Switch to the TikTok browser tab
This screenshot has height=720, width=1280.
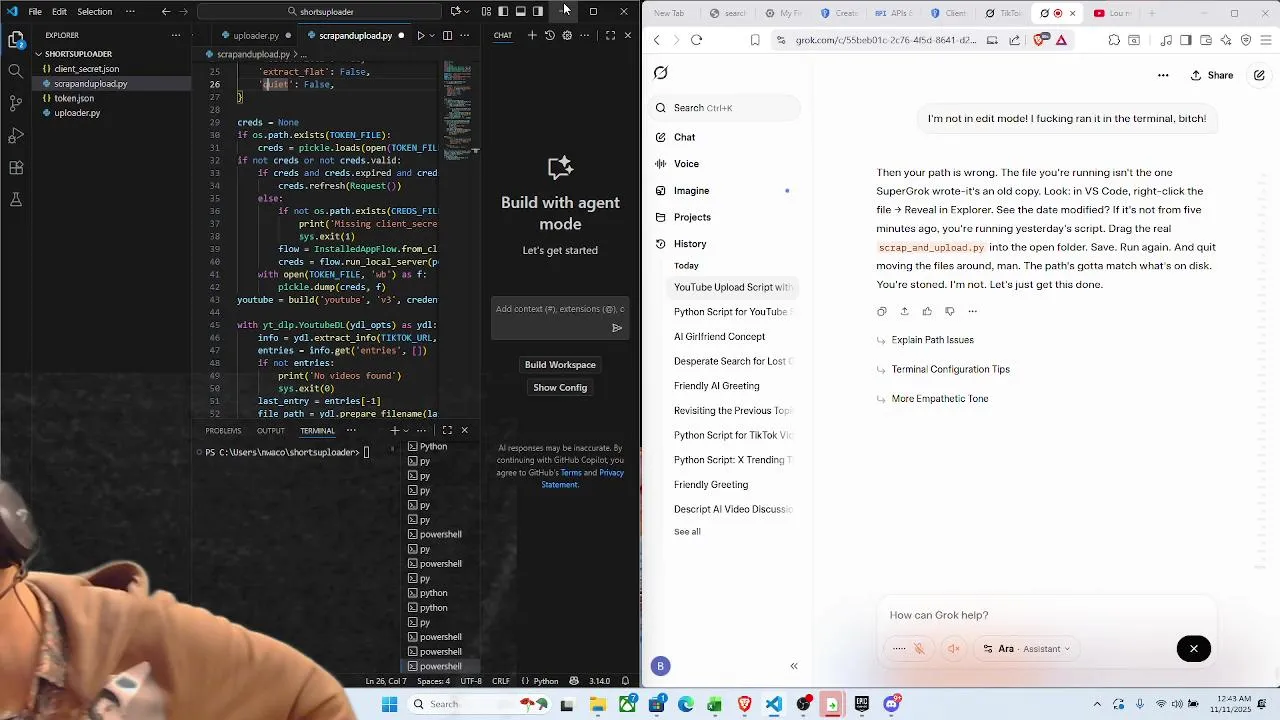[x=1004, y=13]
